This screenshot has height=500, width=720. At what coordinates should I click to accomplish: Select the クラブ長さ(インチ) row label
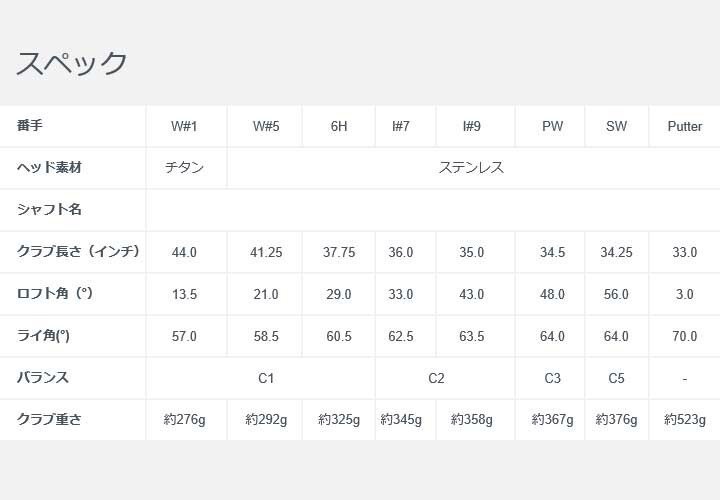pyautogui.click(x=78, y=252)
